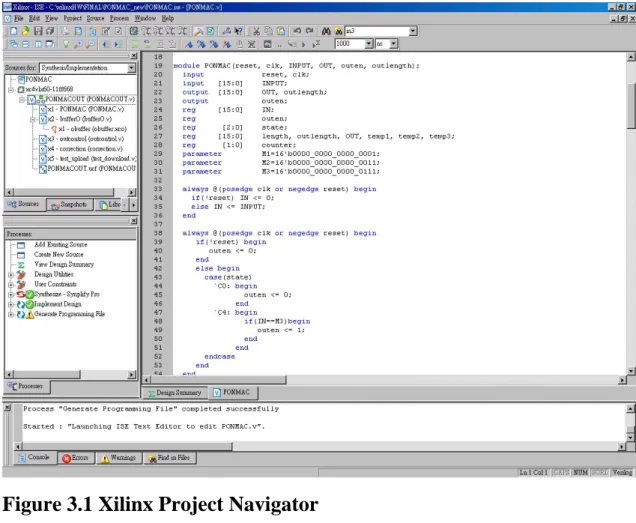This screenshot has width=636, height=523.
Task: Click the Redo arrow icon
Action: point(309,31)
